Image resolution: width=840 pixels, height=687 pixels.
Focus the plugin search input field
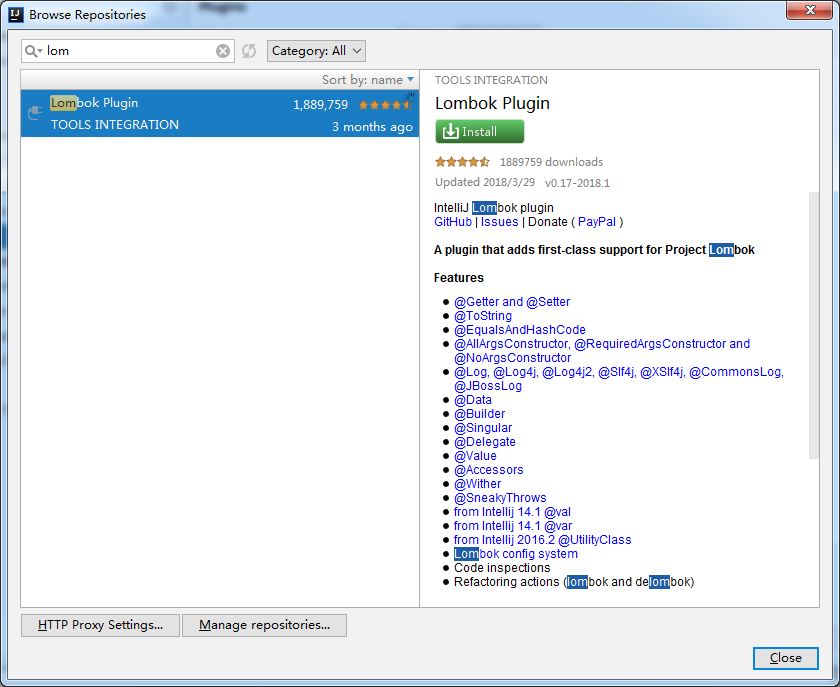click(x=129, y=51)
